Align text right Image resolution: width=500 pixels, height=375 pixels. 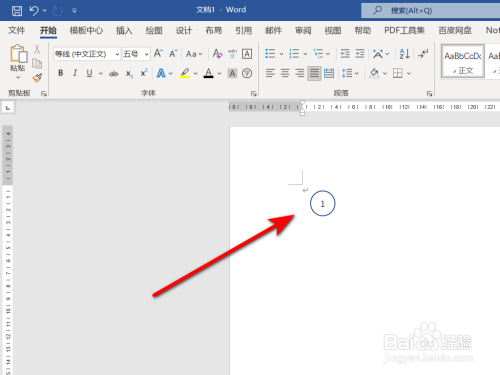pos(299,73)
